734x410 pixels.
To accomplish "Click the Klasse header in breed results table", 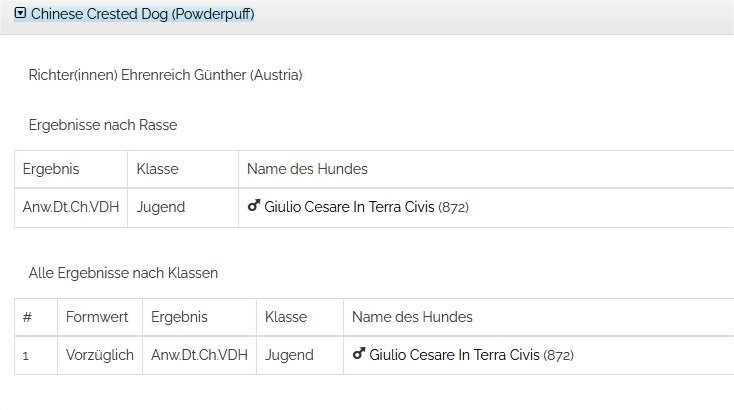I will [157, 169].
